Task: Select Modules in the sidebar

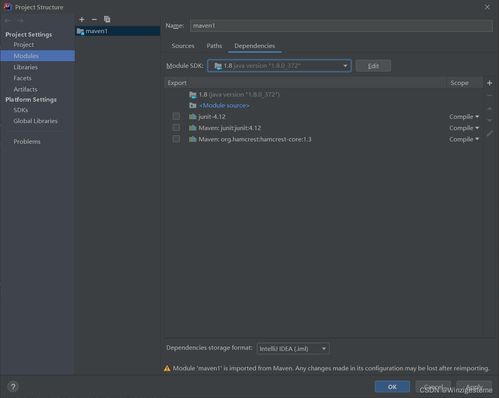Action: [x=37, y=56]
